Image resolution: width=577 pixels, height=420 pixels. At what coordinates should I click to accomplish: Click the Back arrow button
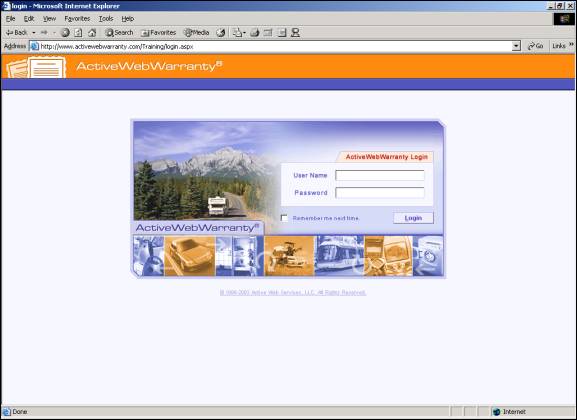click(x=16, y=33)
